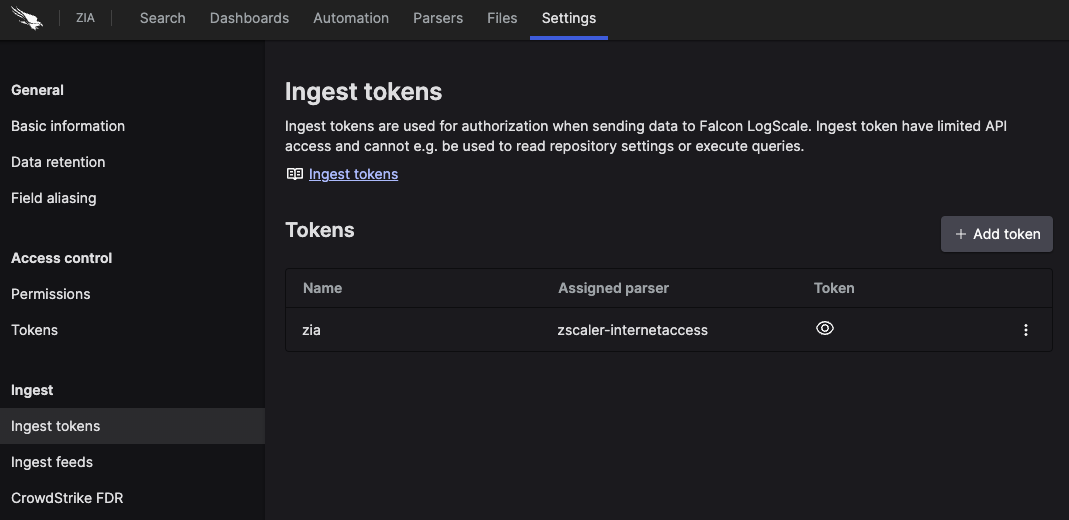Open the Parsers tab
Image resolution: width=1069 pixels, height=520 pixels.
click(438, 18)
